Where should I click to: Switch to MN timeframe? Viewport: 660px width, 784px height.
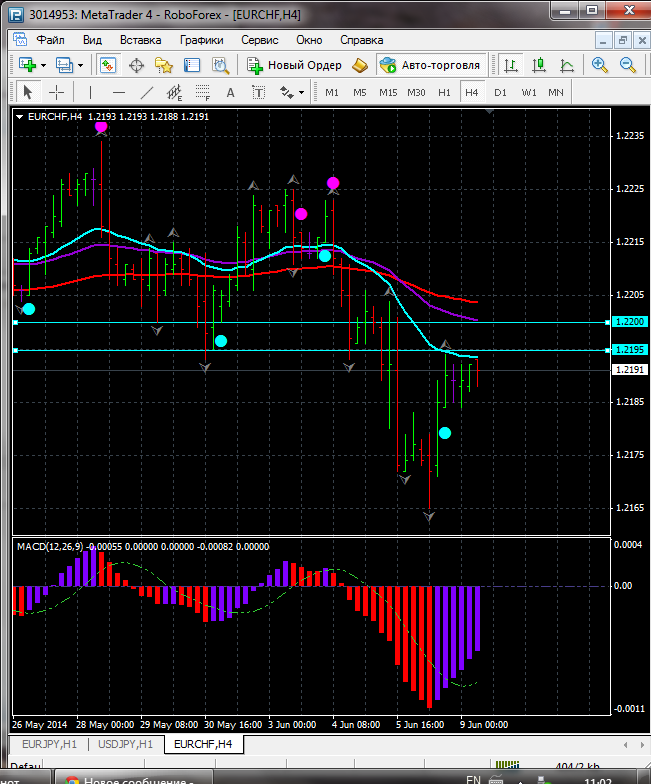point(556,92)
